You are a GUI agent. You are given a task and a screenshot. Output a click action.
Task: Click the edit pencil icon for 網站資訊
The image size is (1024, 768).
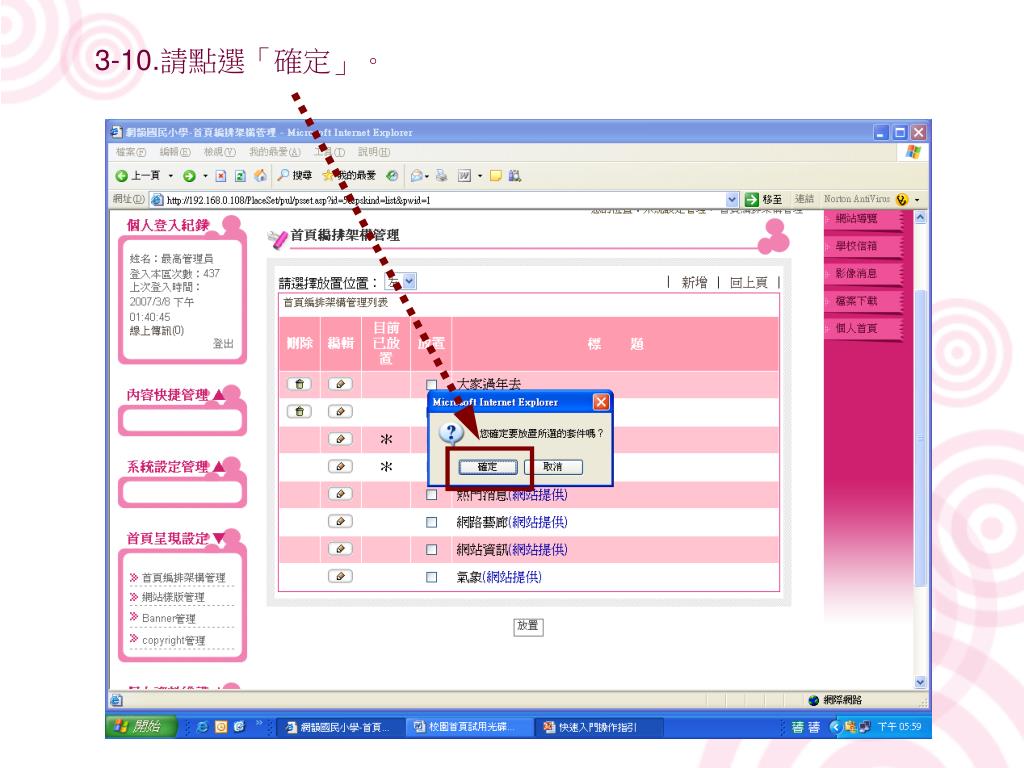click(x=340, y=549)
